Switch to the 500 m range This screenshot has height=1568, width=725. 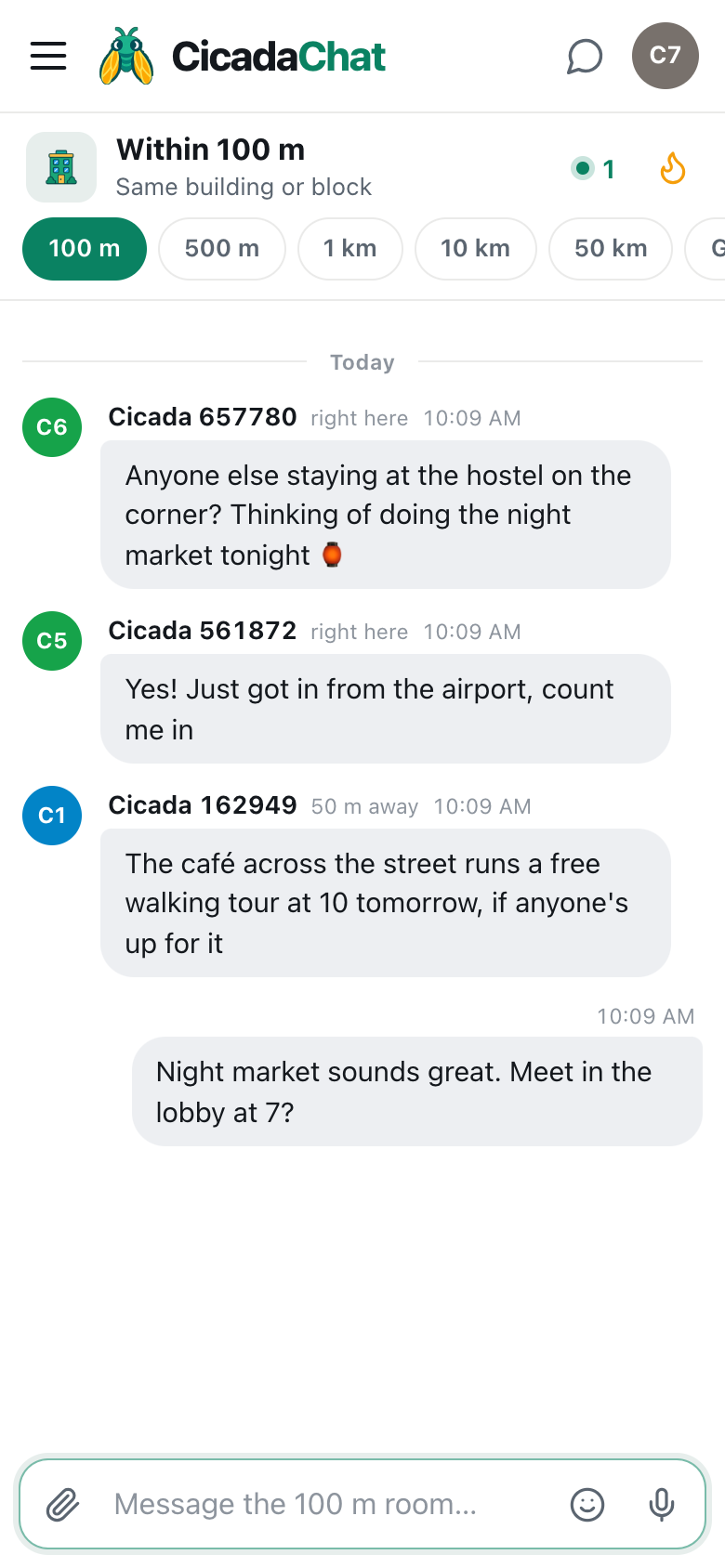222,249
